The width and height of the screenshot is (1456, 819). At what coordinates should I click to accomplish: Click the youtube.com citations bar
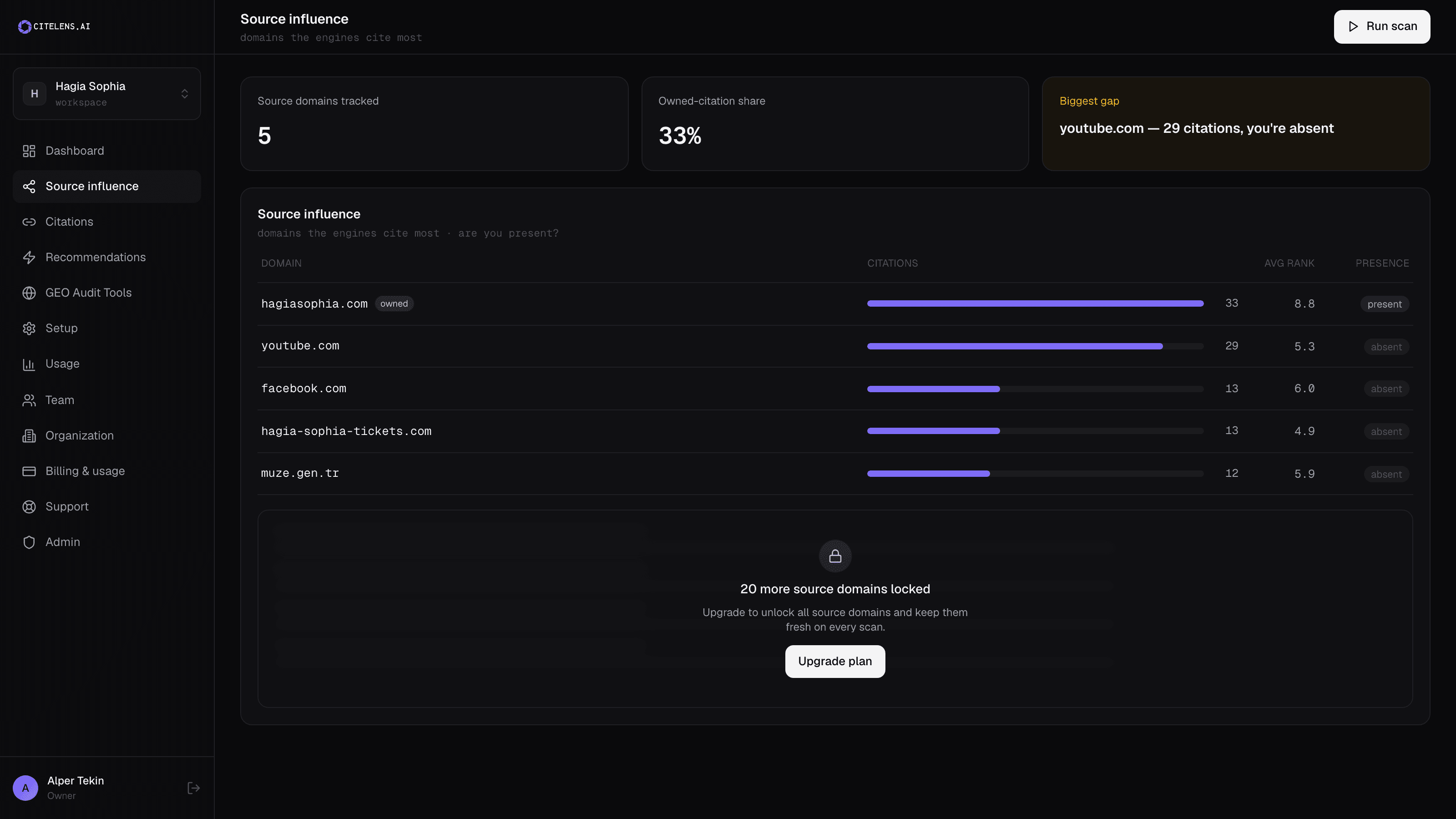coord(1035,346)
